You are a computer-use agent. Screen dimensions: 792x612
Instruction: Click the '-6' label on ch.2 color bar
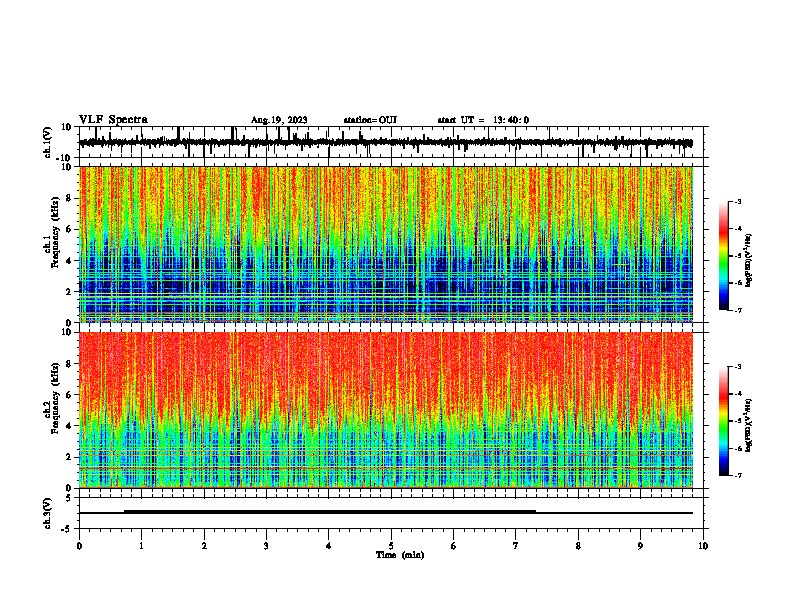(x=737, y=448)
